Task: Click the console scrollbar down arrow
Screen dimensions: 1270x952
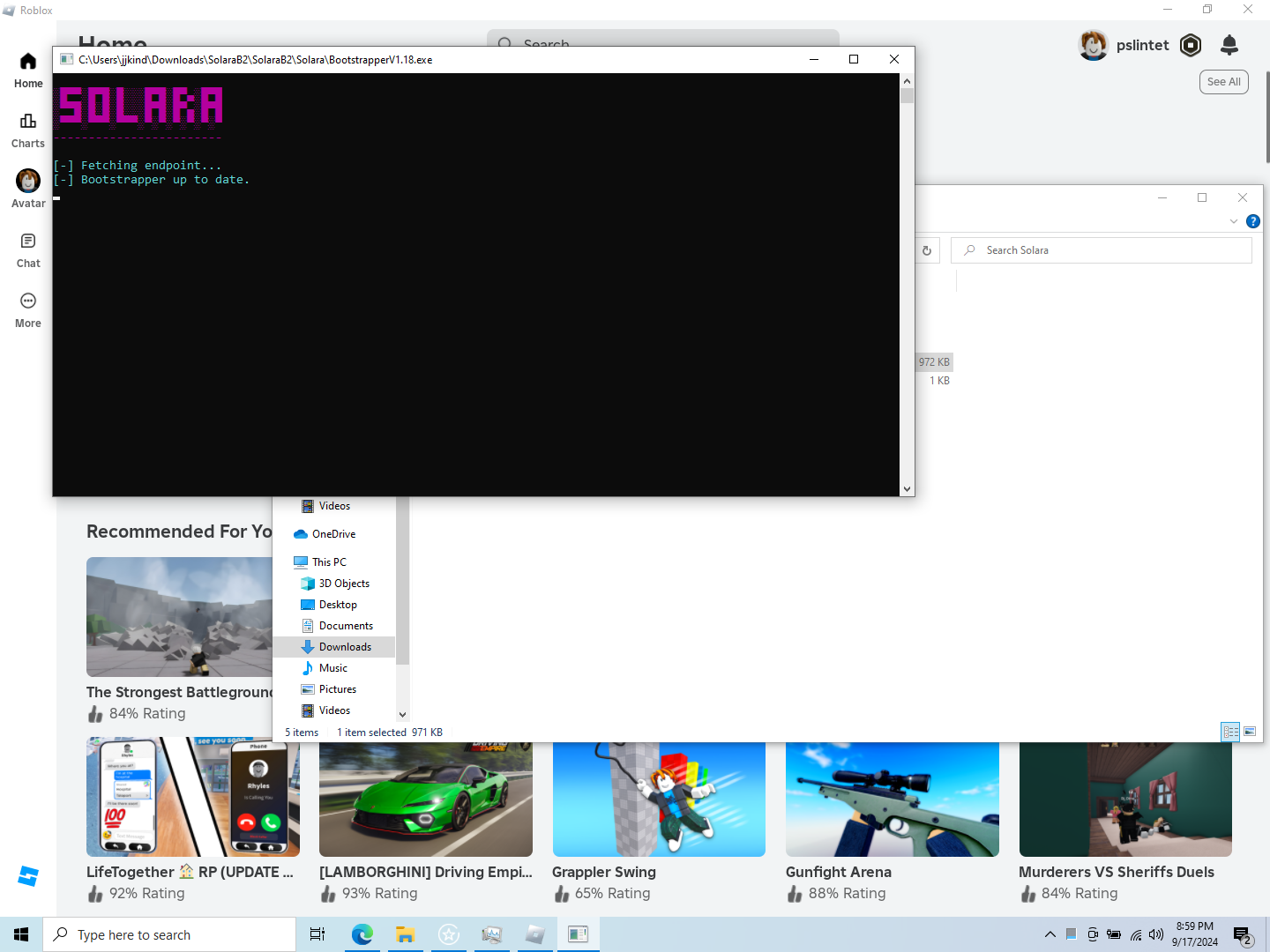Action: tap(907, 489)
